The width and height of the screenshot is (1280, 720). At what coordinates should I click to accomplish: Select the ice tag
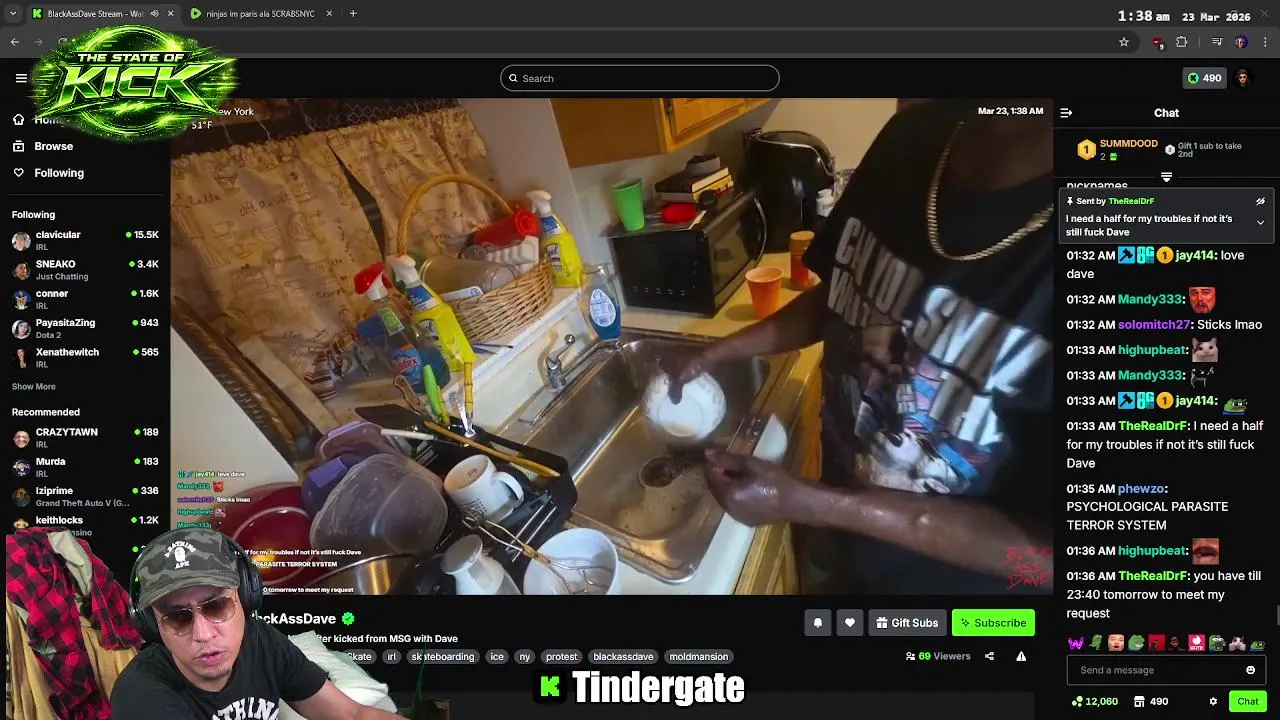click(x=497, y=657)
